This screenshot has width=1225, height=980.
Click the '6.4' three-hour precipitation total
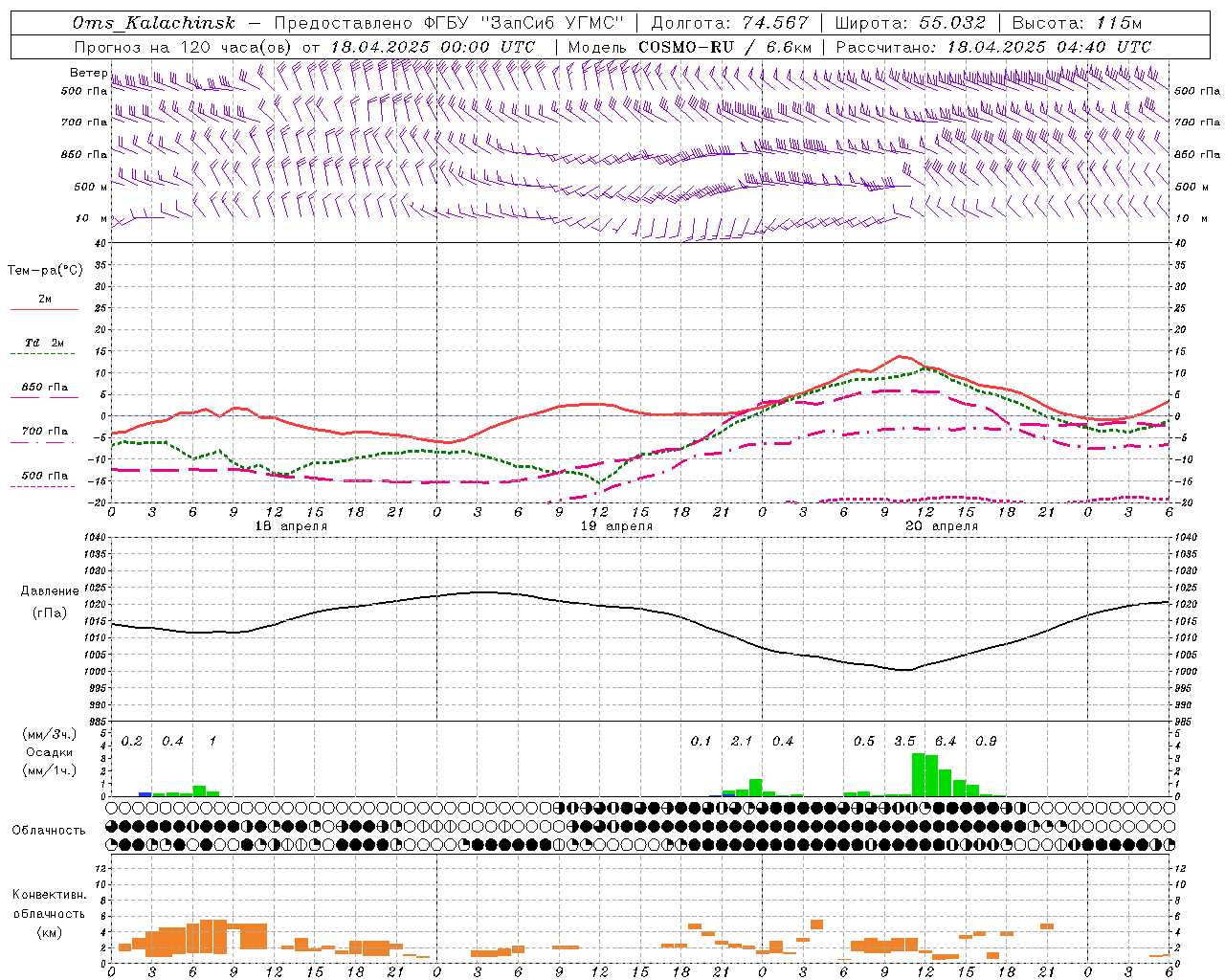point(946,742)
